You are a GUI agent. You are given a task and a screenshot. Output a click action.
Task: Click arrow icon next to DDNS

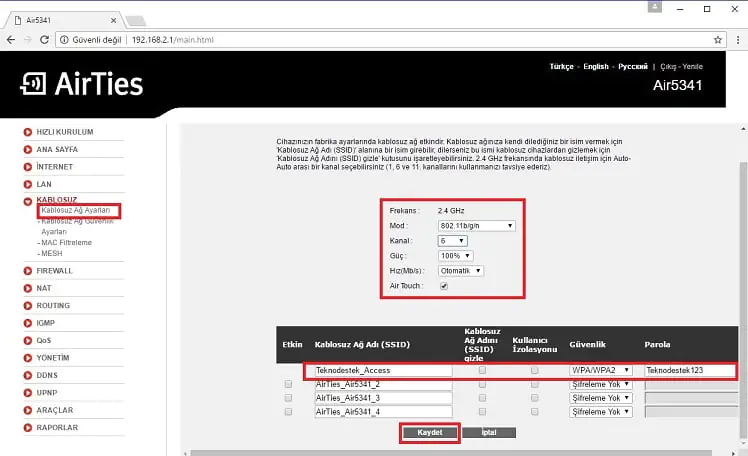tap(28, 375)
